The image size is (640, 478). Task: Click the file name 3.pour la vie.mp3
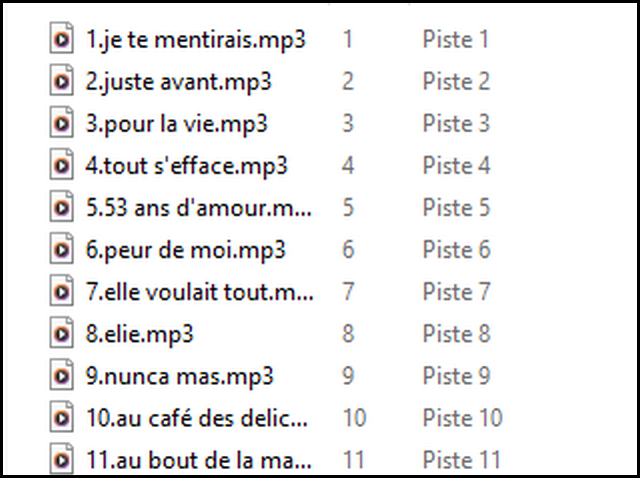pyautogui.click(x=177, y=124)
